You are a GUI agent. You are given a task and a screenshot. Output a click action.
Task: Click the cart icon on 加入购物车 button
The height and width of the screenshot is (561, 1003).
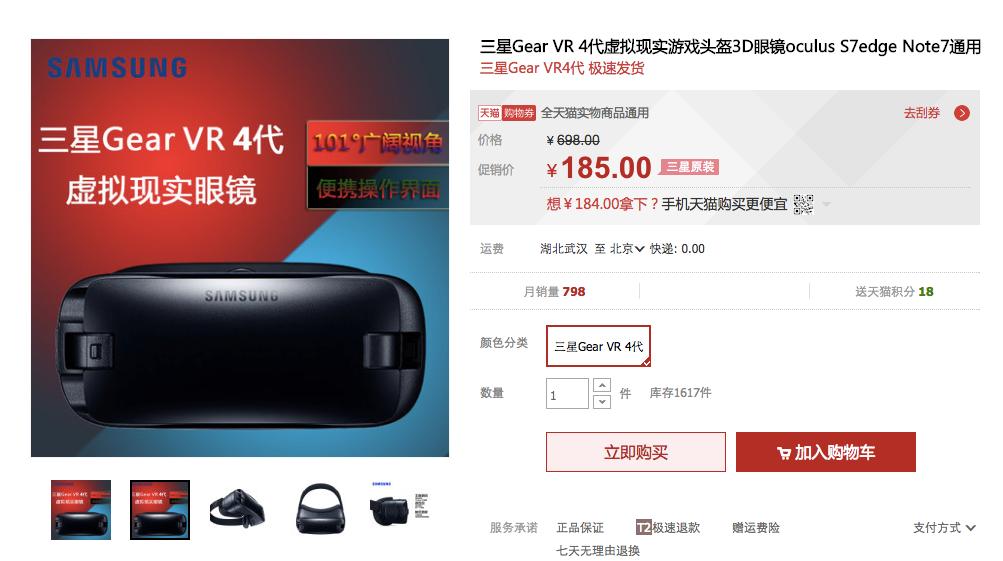(784, 453)
